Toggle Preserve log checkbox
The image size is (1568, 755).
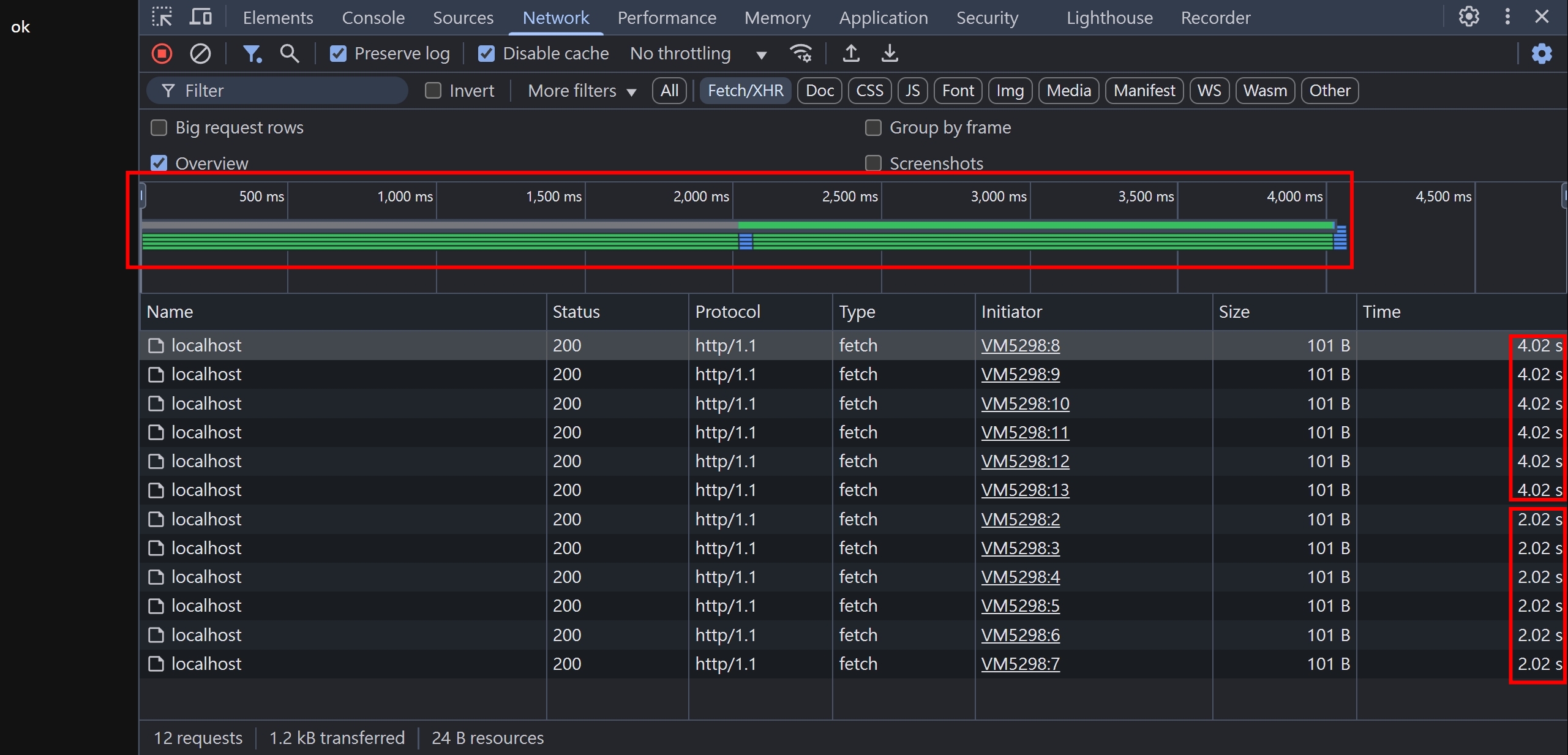point(338,54)
